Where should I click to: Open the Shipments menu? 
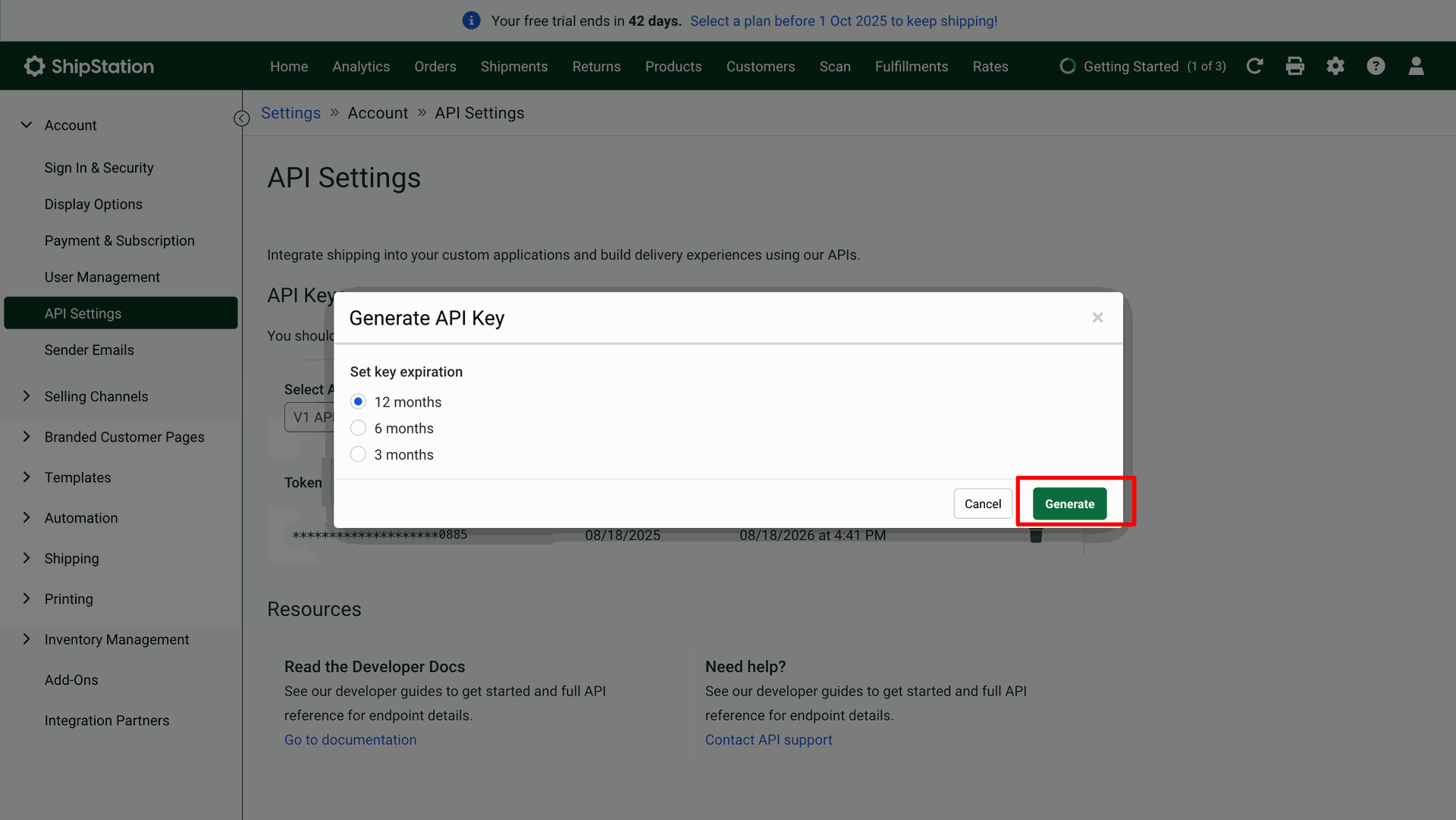(513, 66)
